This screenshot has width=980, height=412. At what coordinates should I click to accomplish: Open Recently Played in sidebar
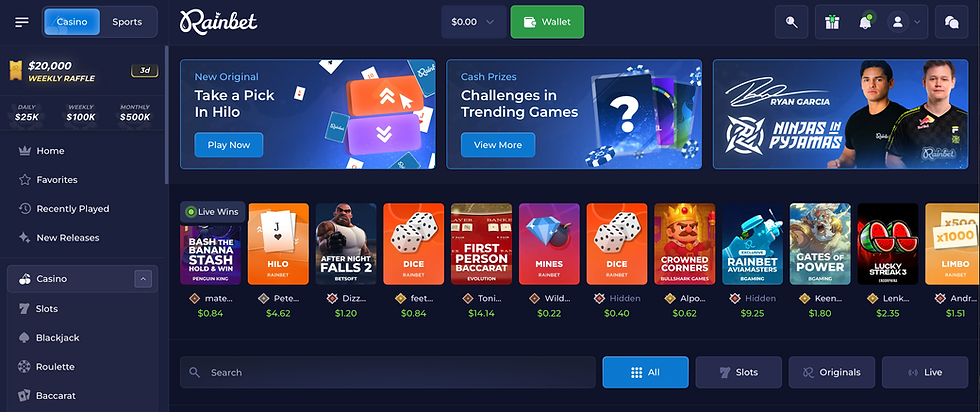(x=64, y=209)
